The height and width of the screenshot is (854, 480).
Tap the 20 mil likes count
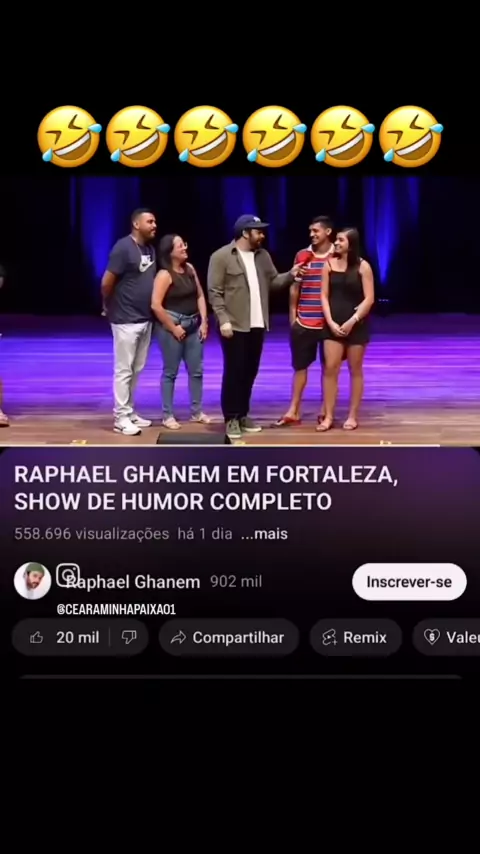[x=78, y=637]
